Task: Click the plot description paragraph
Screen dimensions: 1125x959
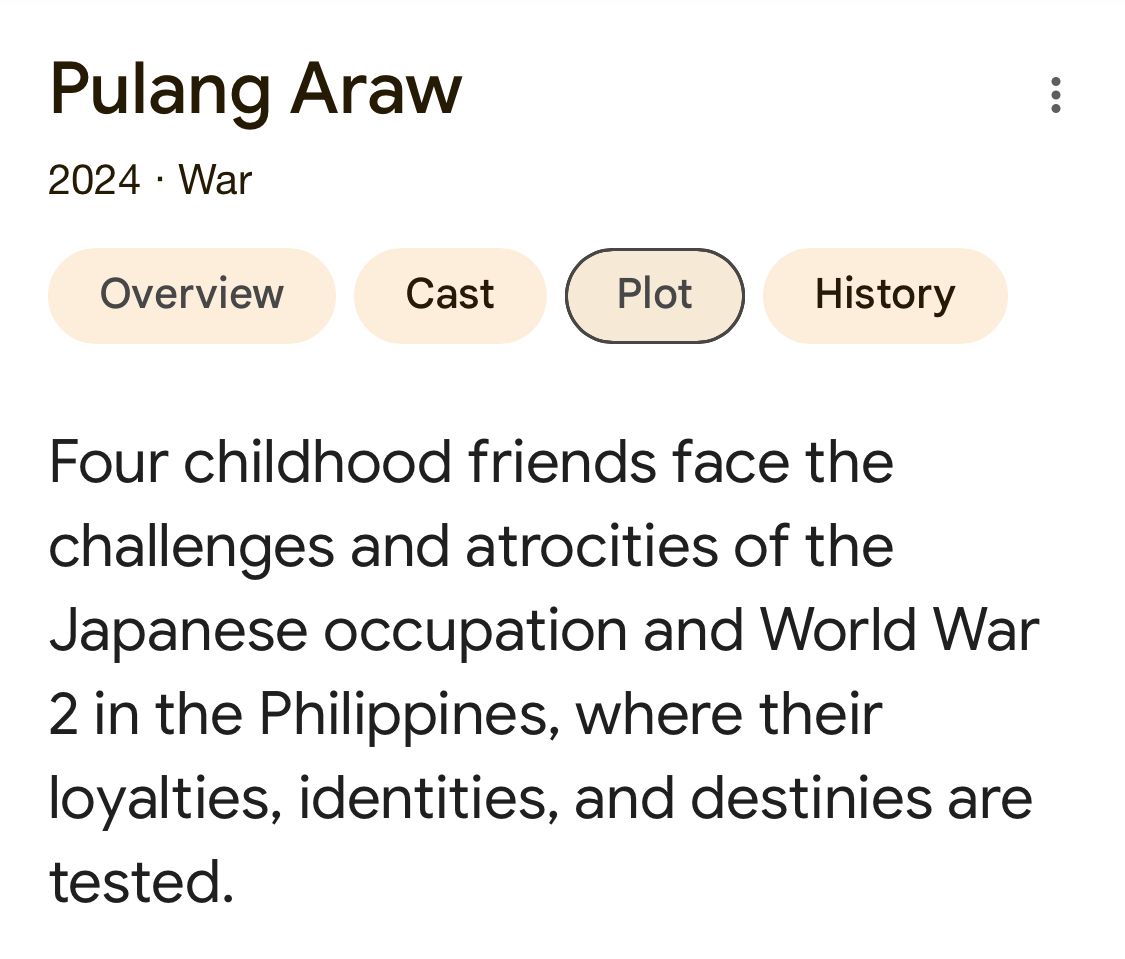Action: (x=543, y=671)
